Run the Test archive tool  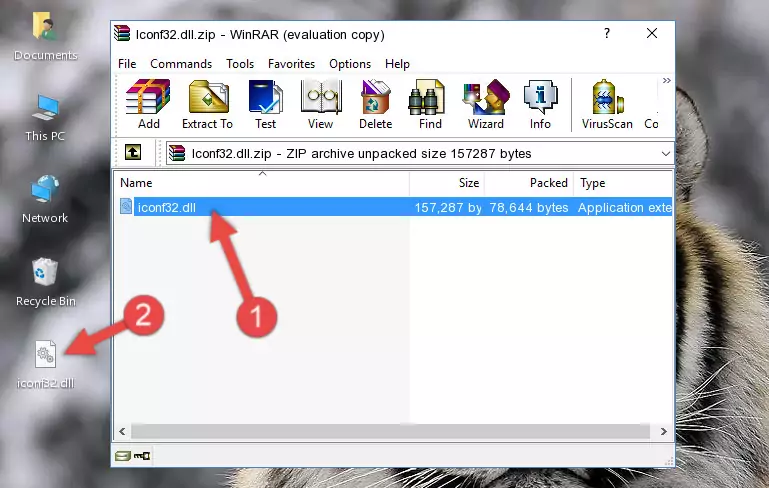[265, 104]
